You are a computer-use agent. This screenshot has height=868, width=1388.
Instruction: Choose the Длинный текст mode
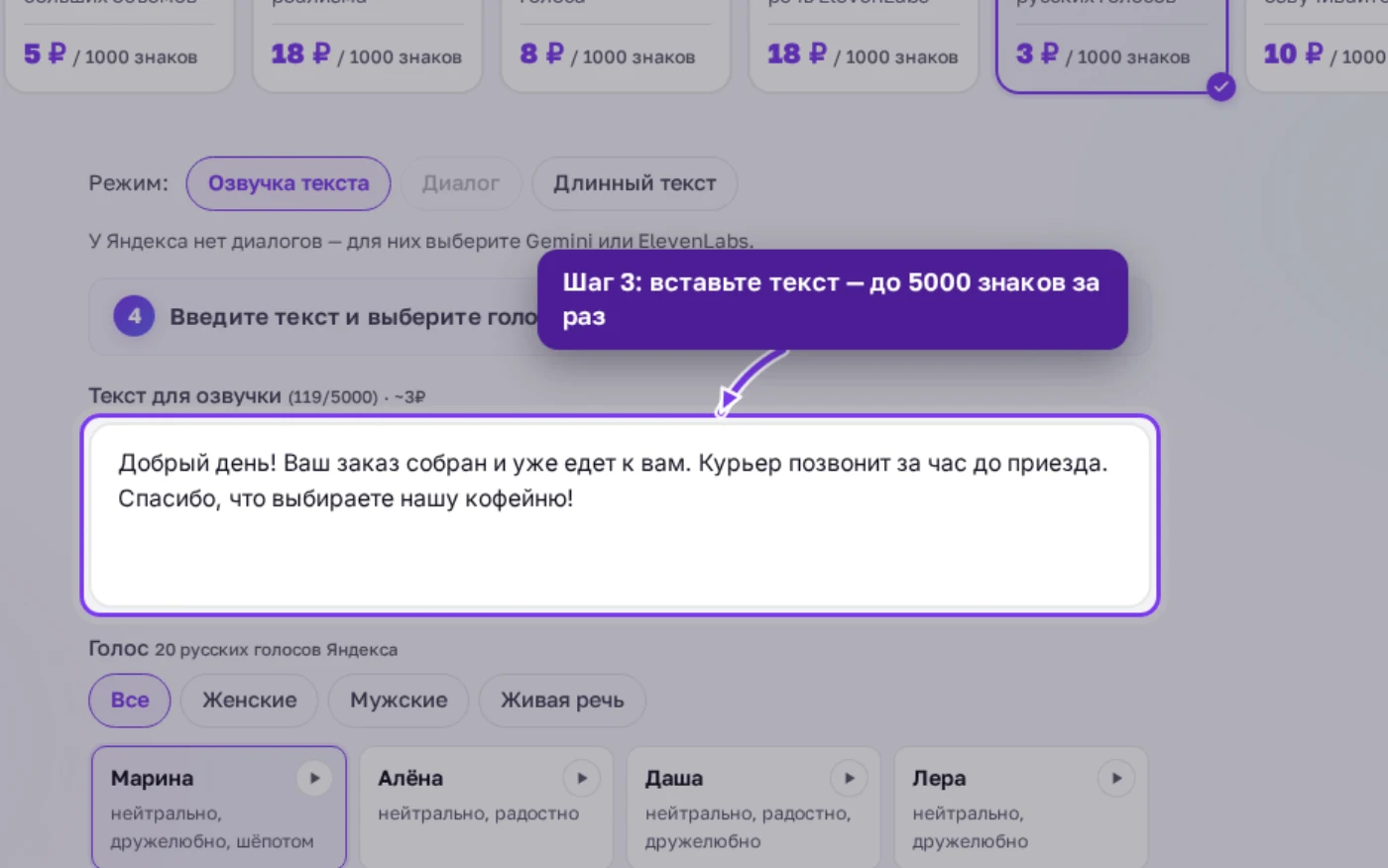click(635, 183)
